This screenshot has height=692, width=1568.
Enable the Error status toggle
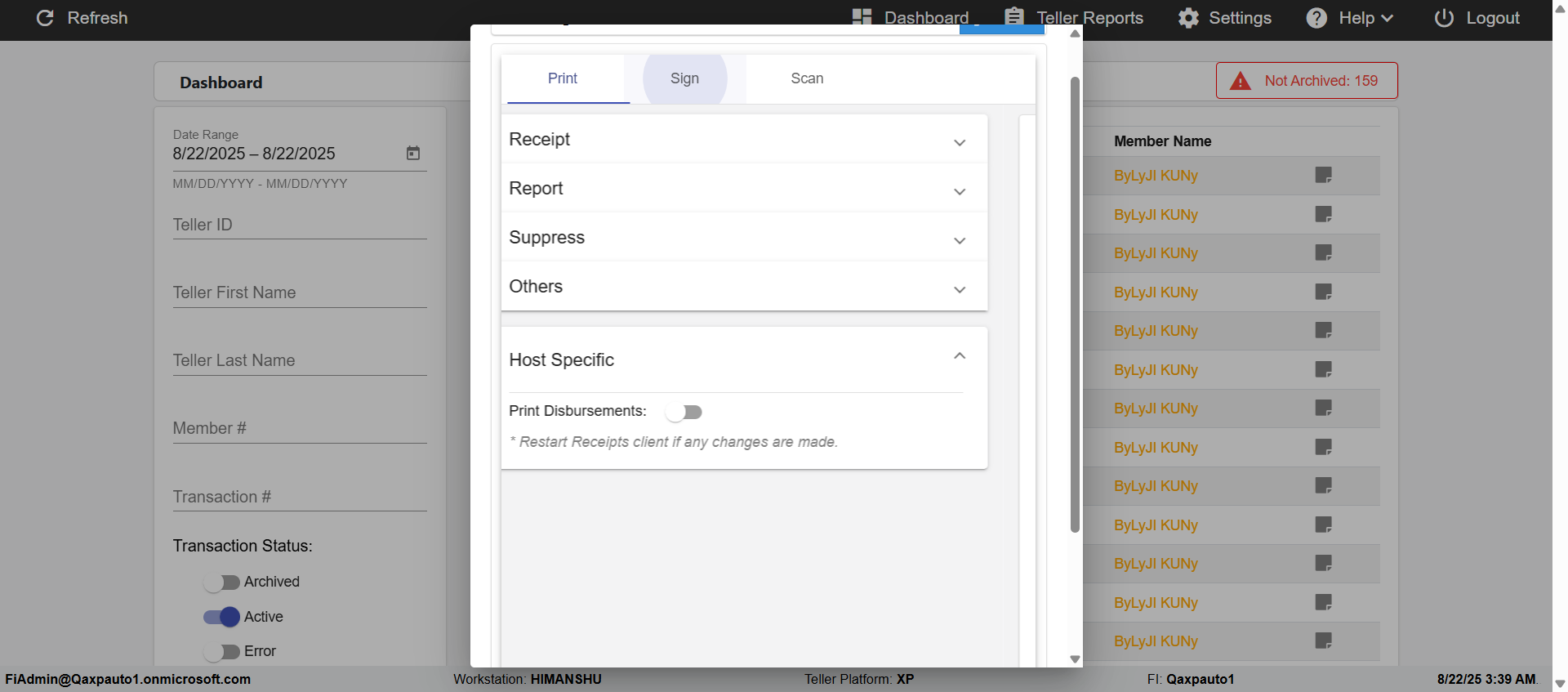[x=221, y=651]
